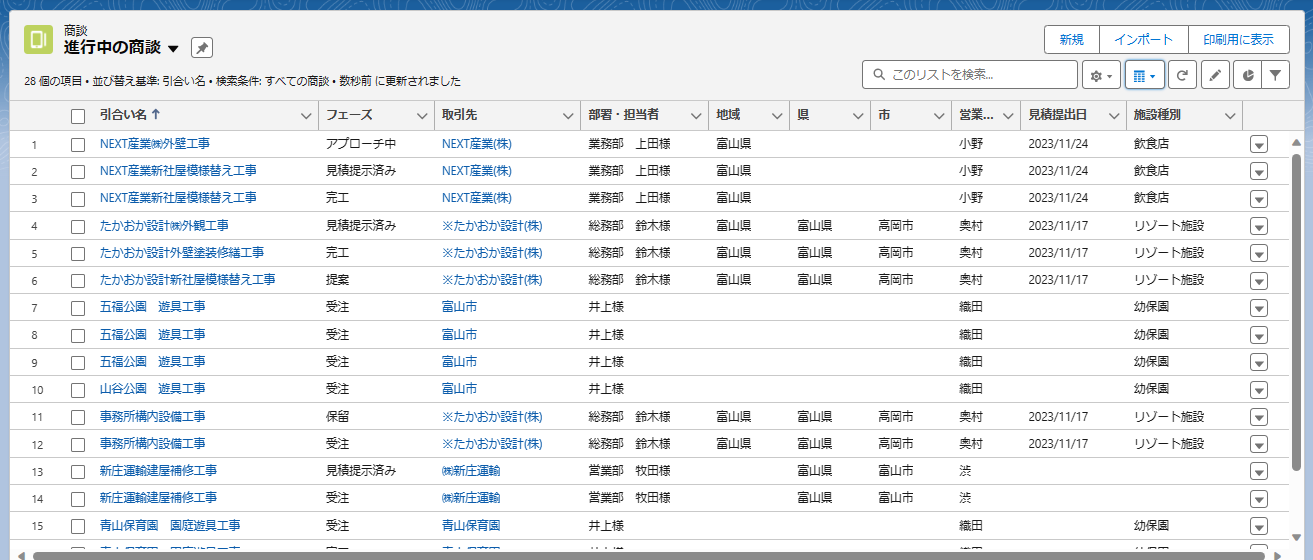Open 取引先 column menu chevron
This screenshot has height=560, width=1313.
(567, 116)
